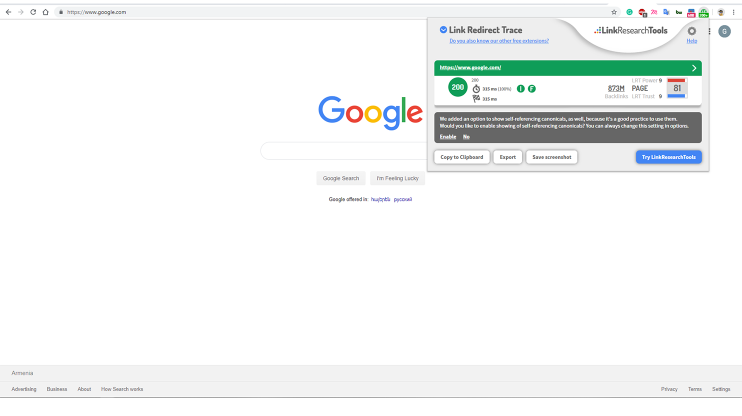Focus the Google search input box
Viewport: 742px width, 416px height.
coord(344,151)
